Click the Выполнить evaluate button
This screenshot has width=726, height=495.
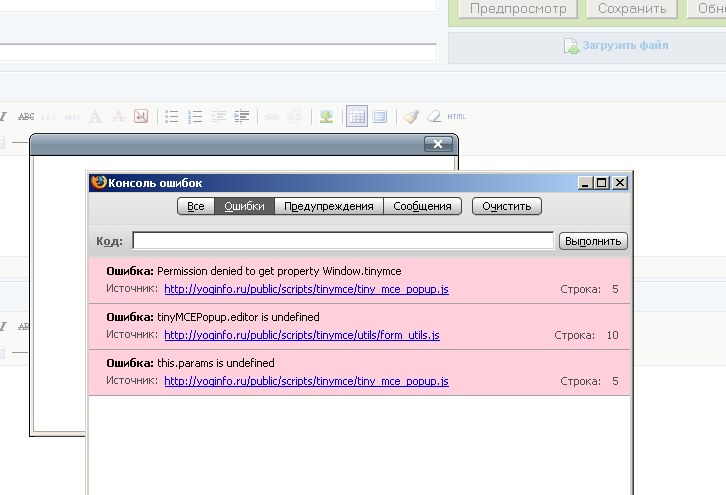[593, 241]
